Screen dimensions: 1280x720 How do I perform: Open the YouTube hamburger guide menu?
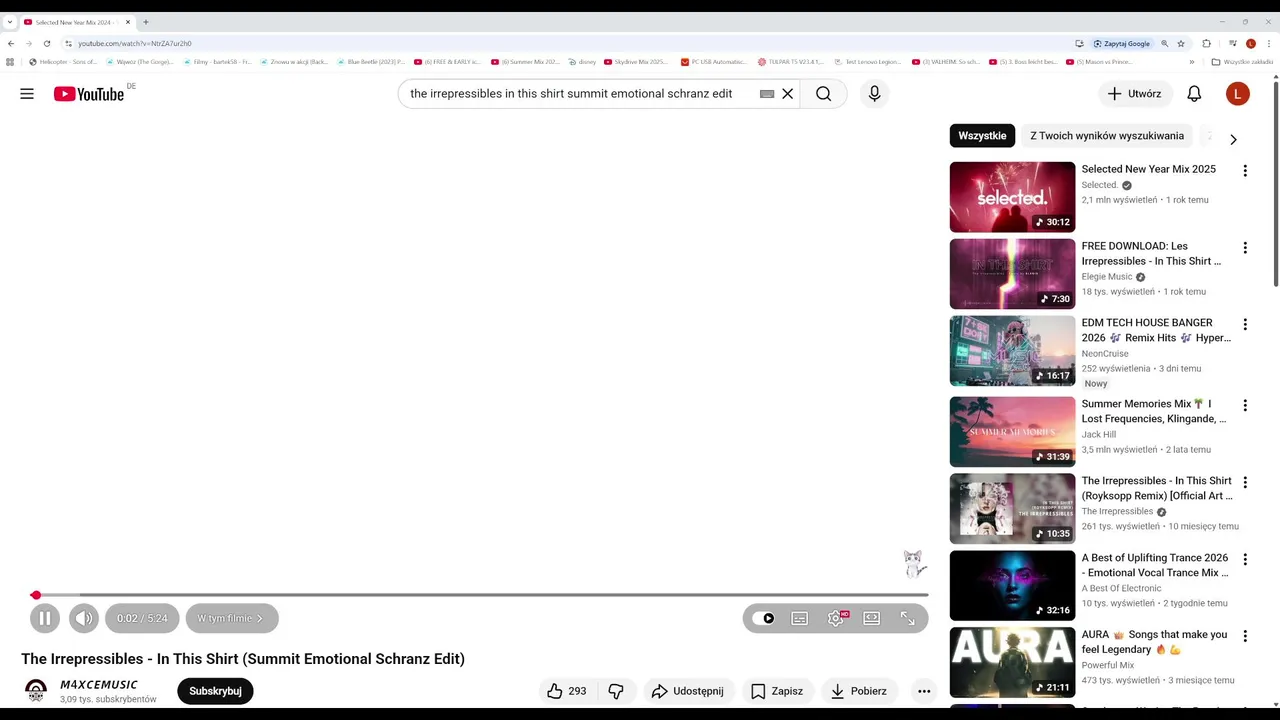coord(27,94)
